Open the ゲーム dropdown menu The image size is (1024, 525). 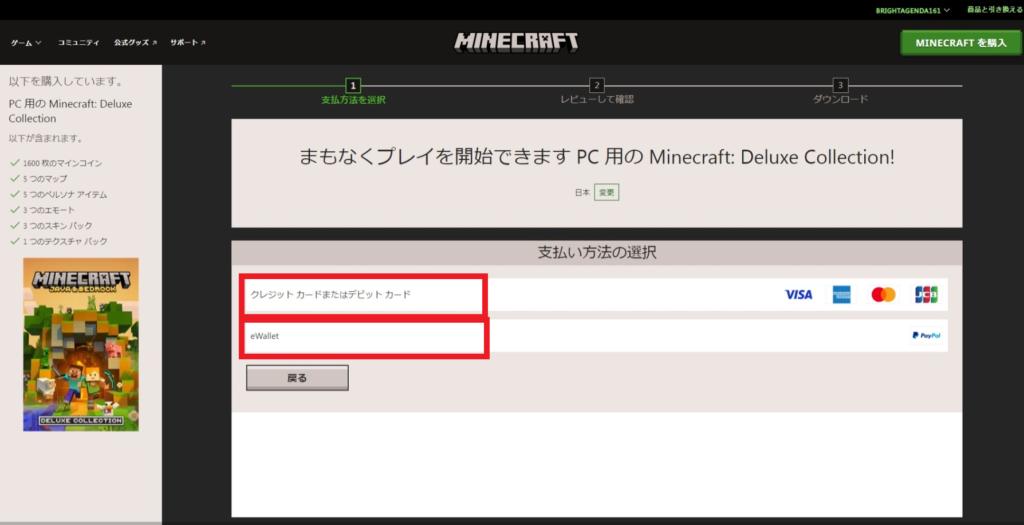tap(26, 42)
